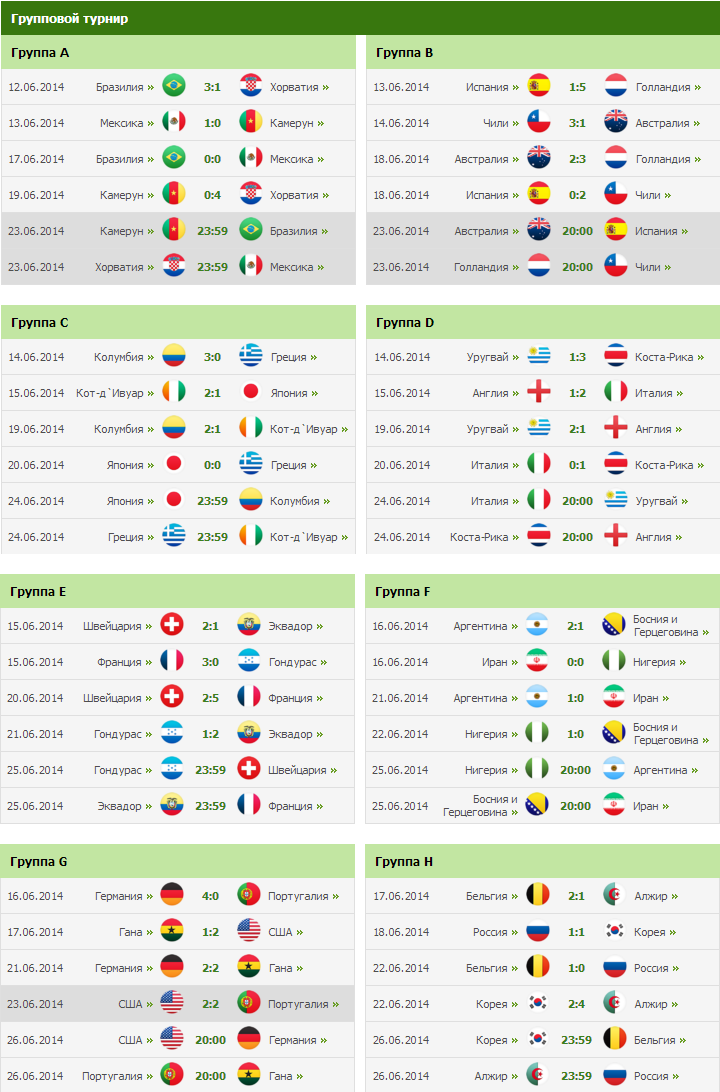This screenshot has width=720, height=1092.
Task: Click the Greece flag in the Колумбия 3:0 match
Action: 251,357
